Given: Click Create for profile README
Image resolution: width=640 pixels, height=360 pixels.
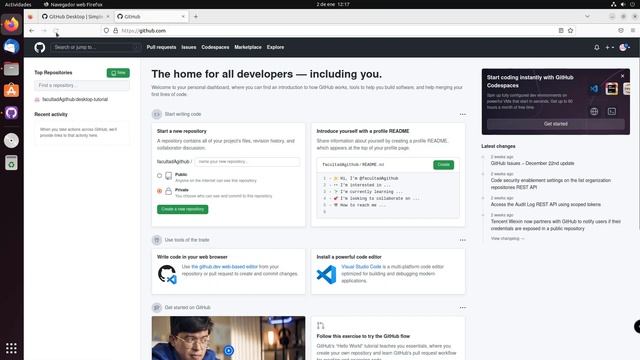Looking at the screenshot, I should coord(443,164).
